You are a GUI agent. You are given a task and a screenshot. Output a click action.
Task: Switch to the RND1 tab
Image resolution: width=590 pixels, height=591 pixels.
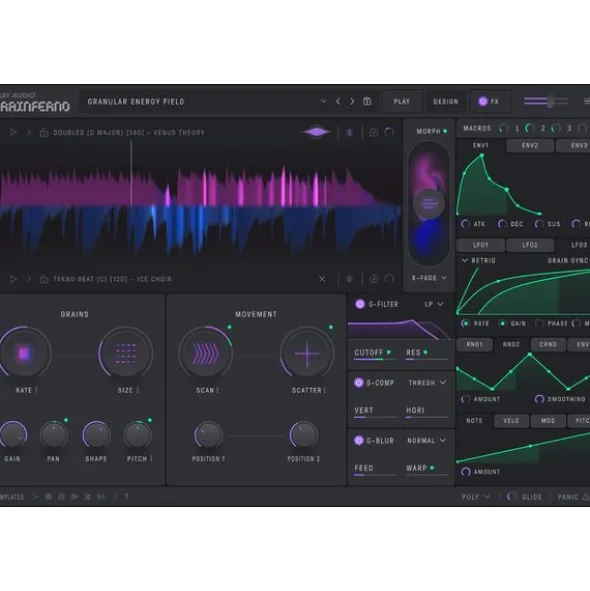coord(474,344)
